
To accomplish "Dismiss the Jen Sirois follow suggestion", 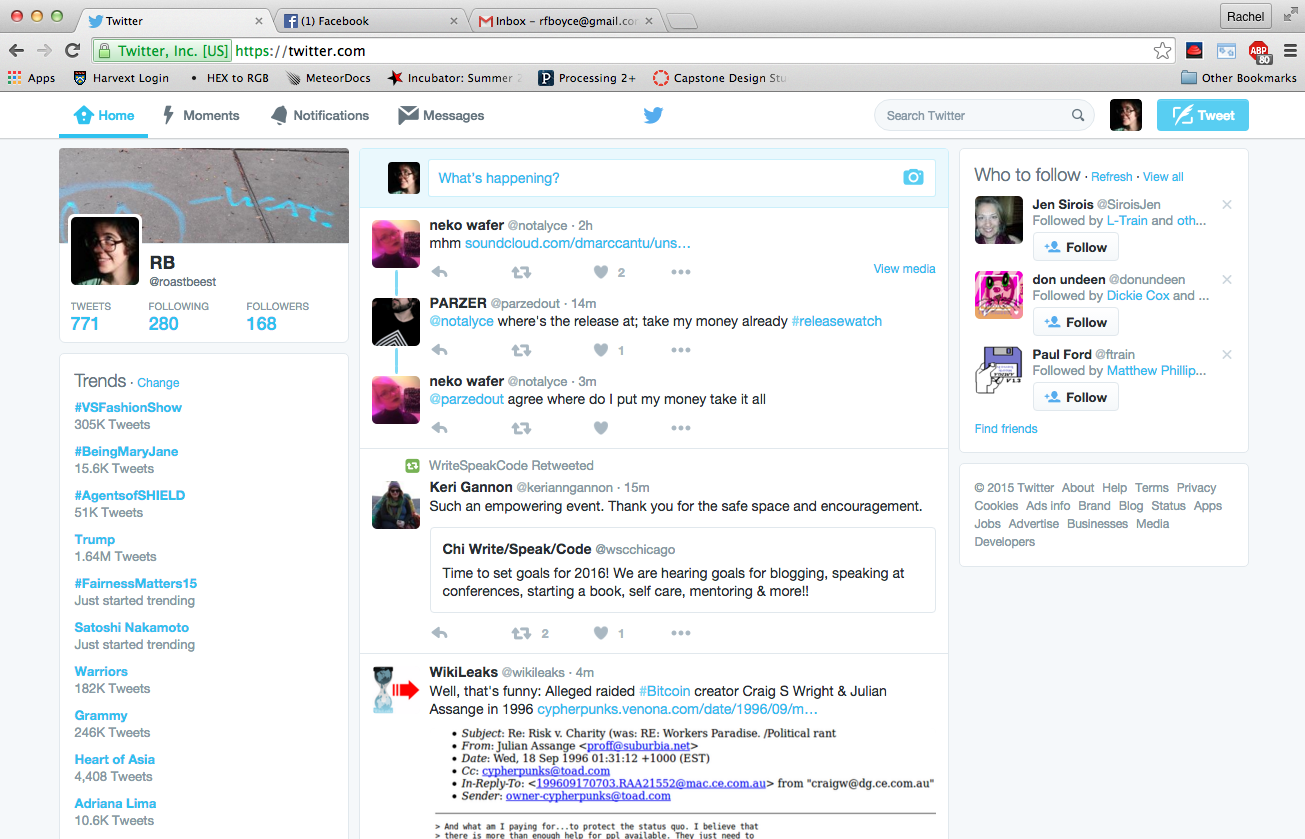I will click(x=1227, y=205).
